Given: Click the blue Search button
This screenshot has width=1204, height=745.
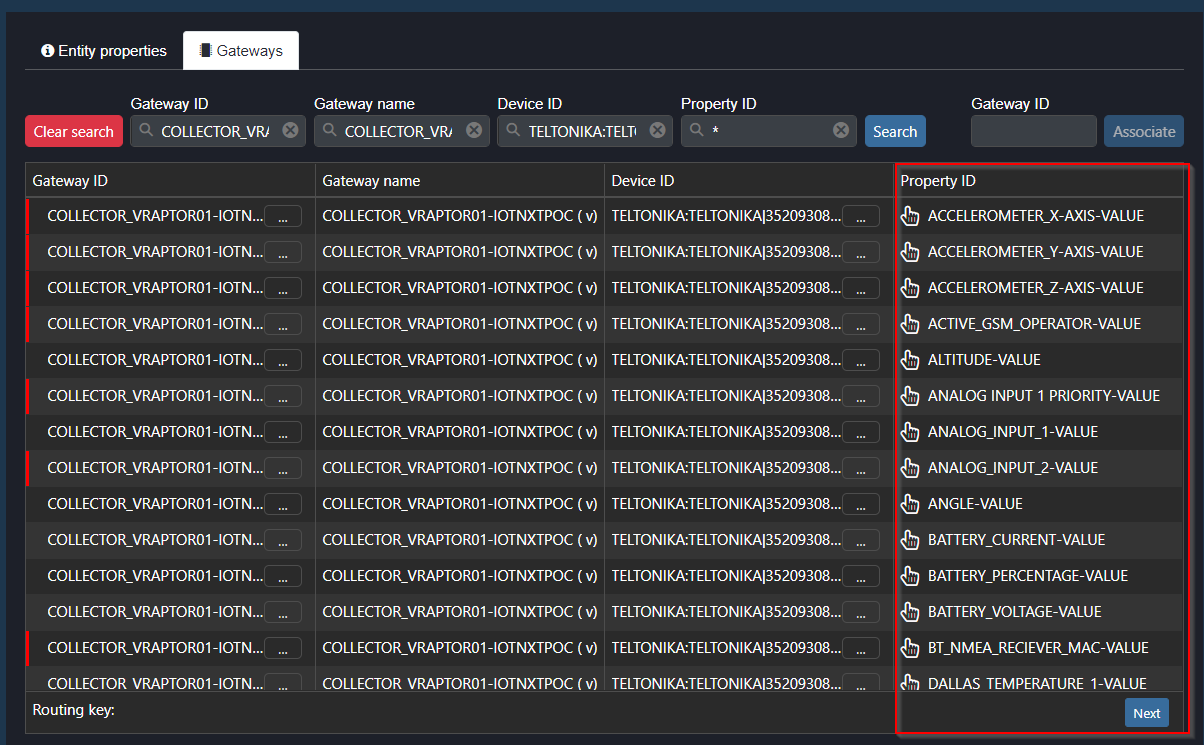Looking at the screenshot, I should coord(895,131).
